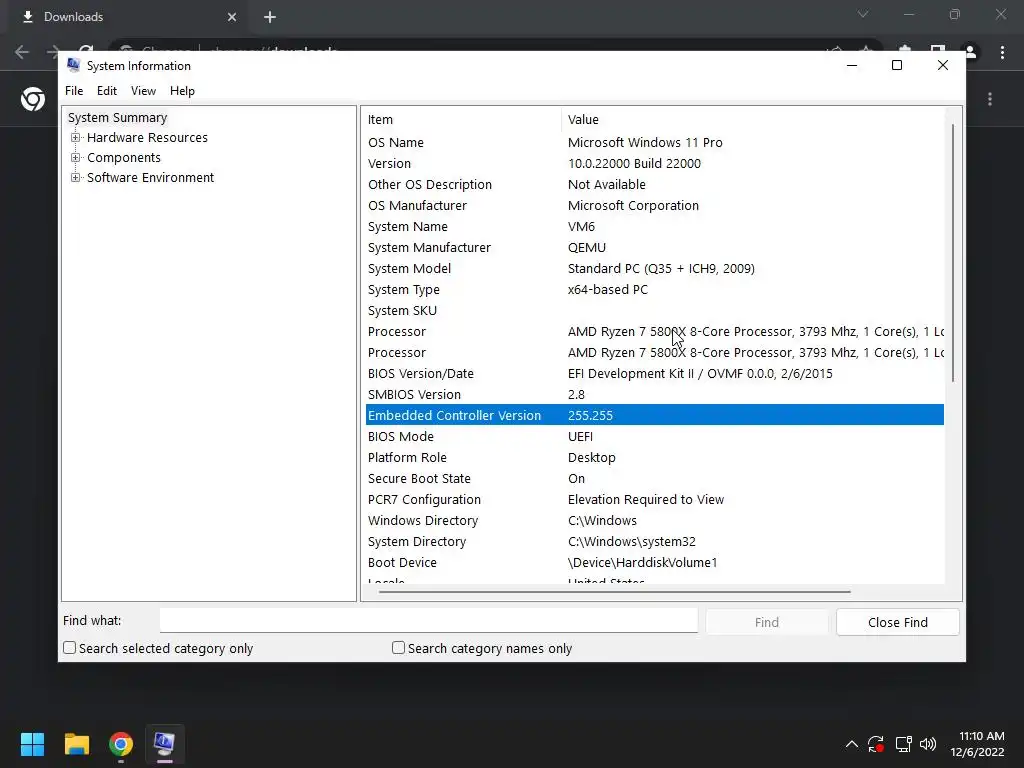Expand the Components node
Screen dimensions: 1024x768
[x=76, y=157]
